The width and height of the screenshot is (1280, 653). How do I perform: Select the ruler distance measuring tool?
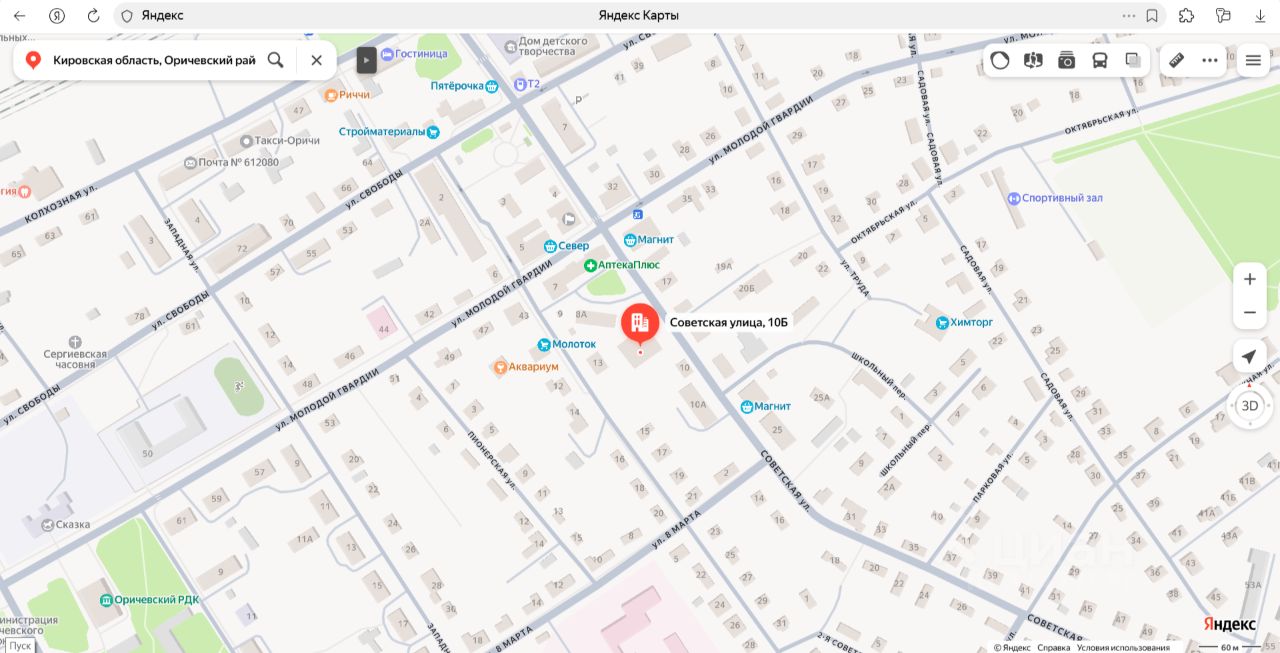tap(1176, 60)
